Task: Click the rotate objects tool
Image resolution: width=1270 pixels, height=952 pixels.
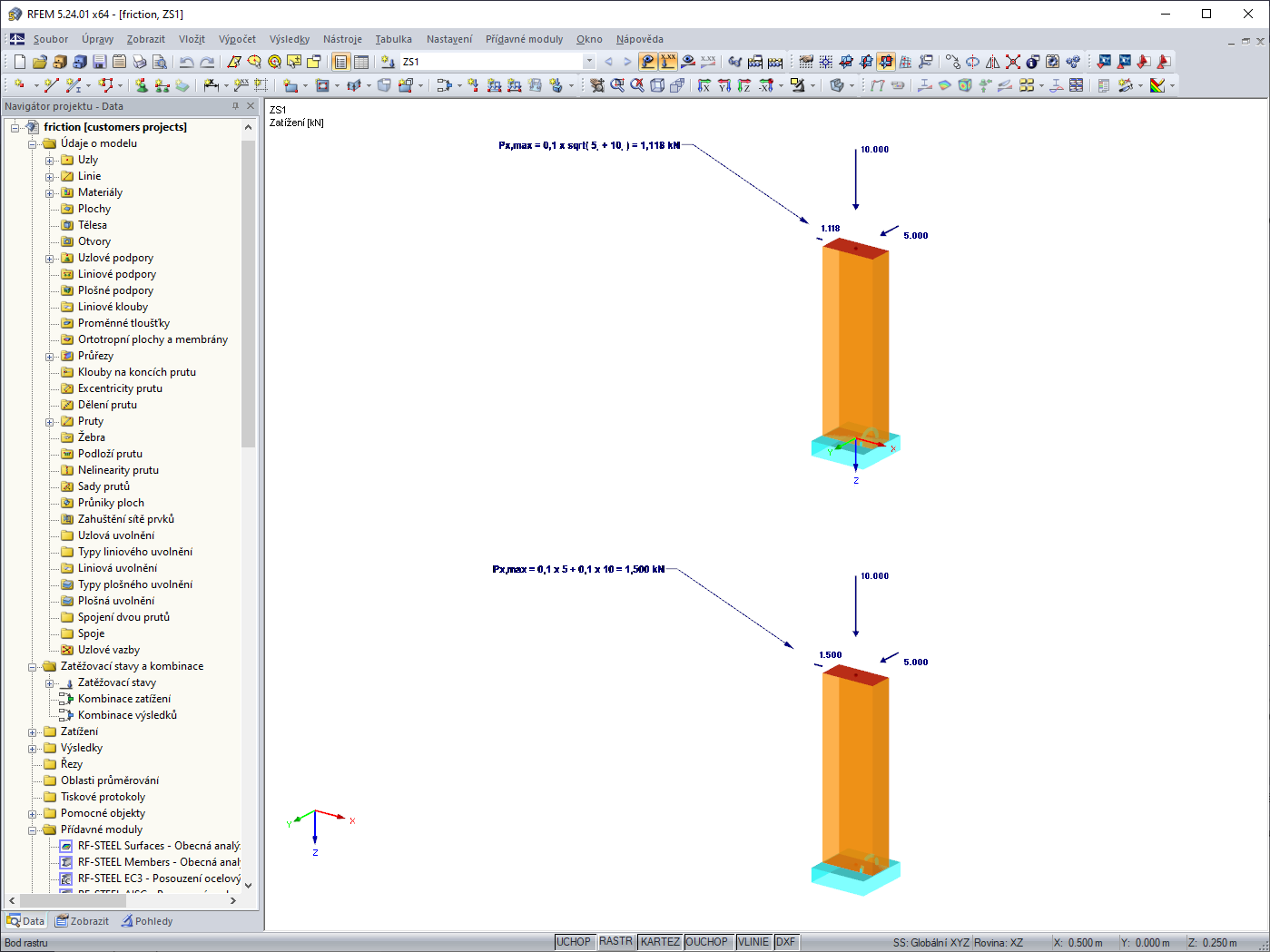Action: pos(973,62)
